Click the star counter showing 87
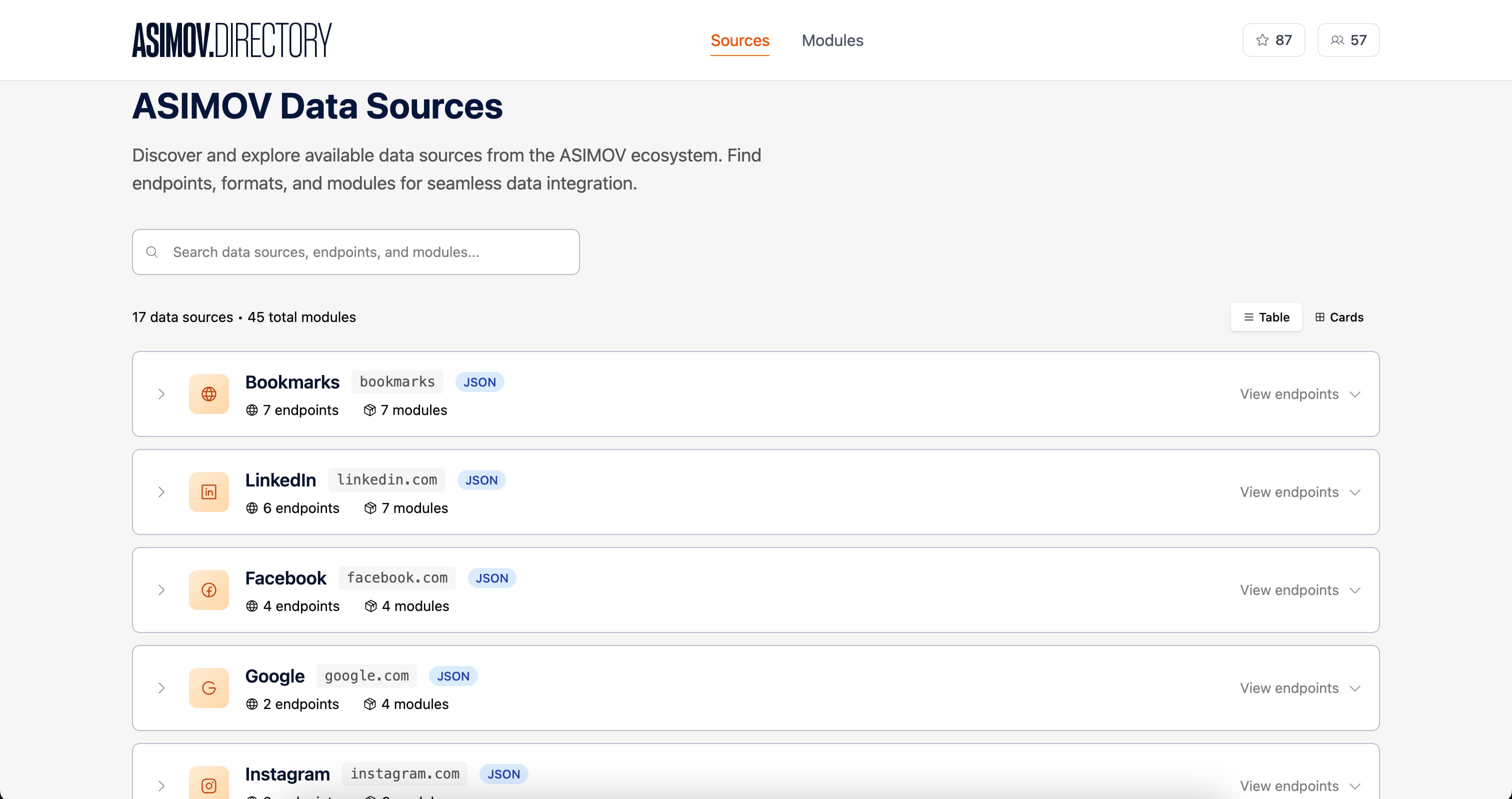This screenshot has width=1512, height=799. click(x=1273, y=40)
